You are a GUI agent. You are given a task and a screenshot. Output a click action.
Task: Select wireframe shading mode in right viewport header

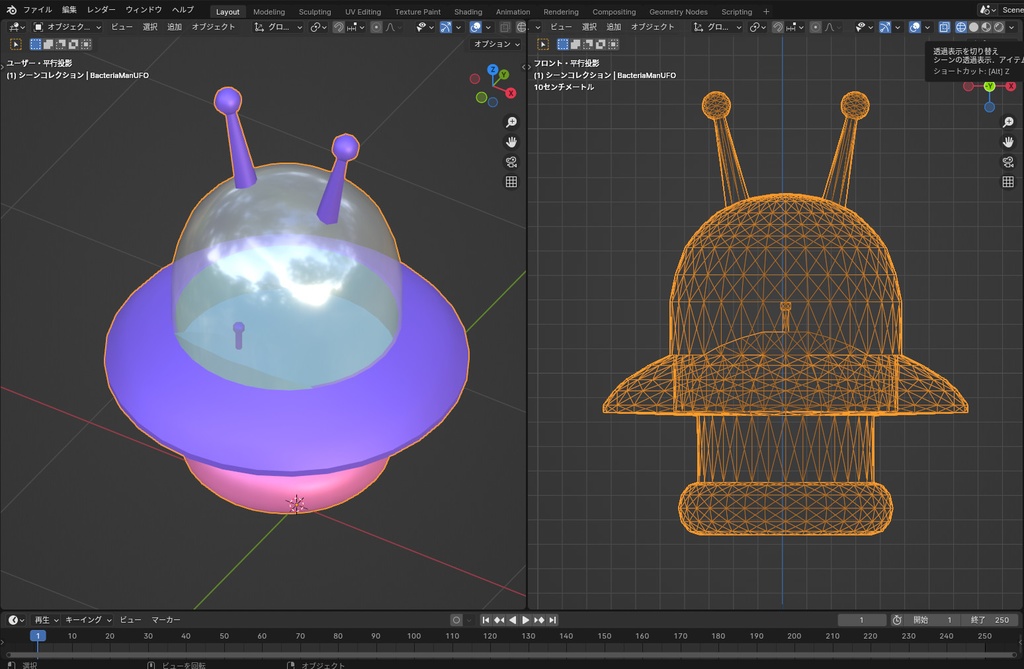(960, 27)
